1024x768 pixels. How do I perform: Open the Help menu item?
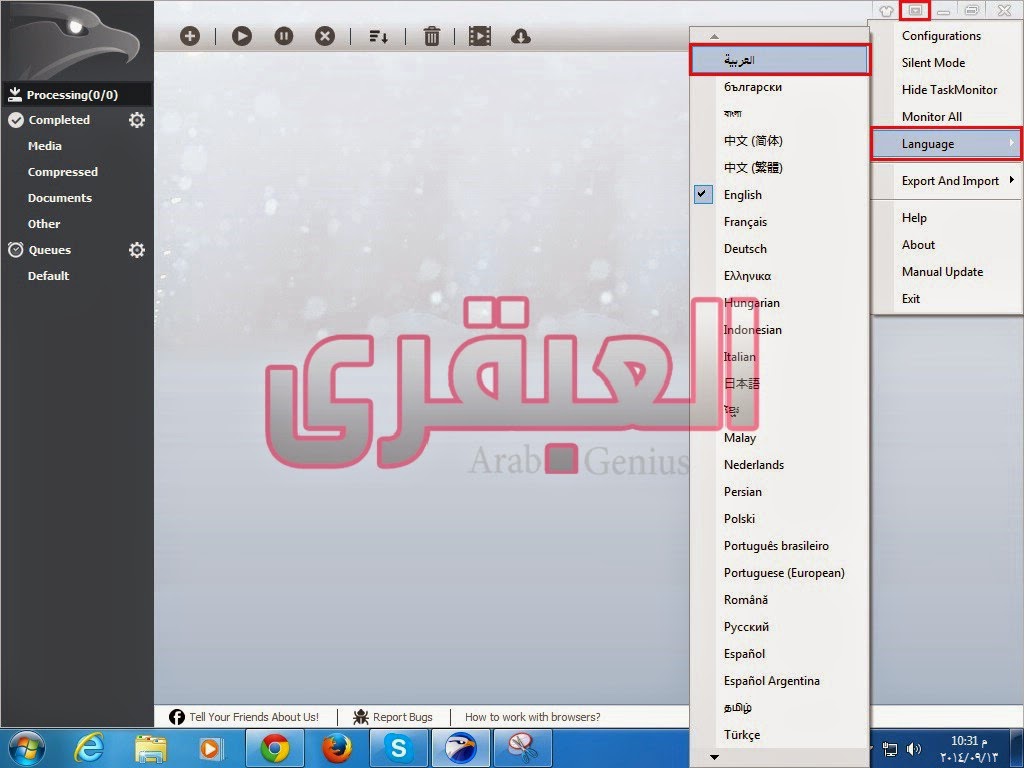tap(946, 217)
